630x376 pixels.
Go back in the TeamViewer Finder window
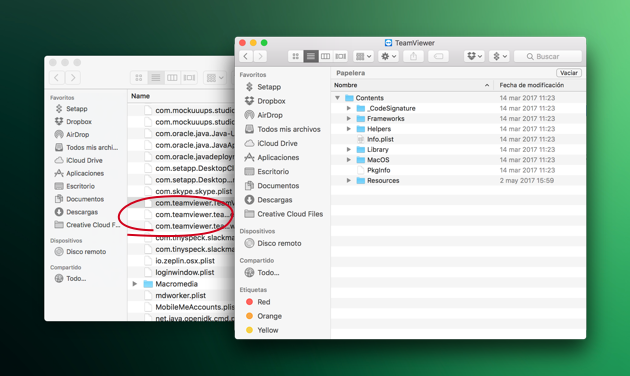(246, 56)
